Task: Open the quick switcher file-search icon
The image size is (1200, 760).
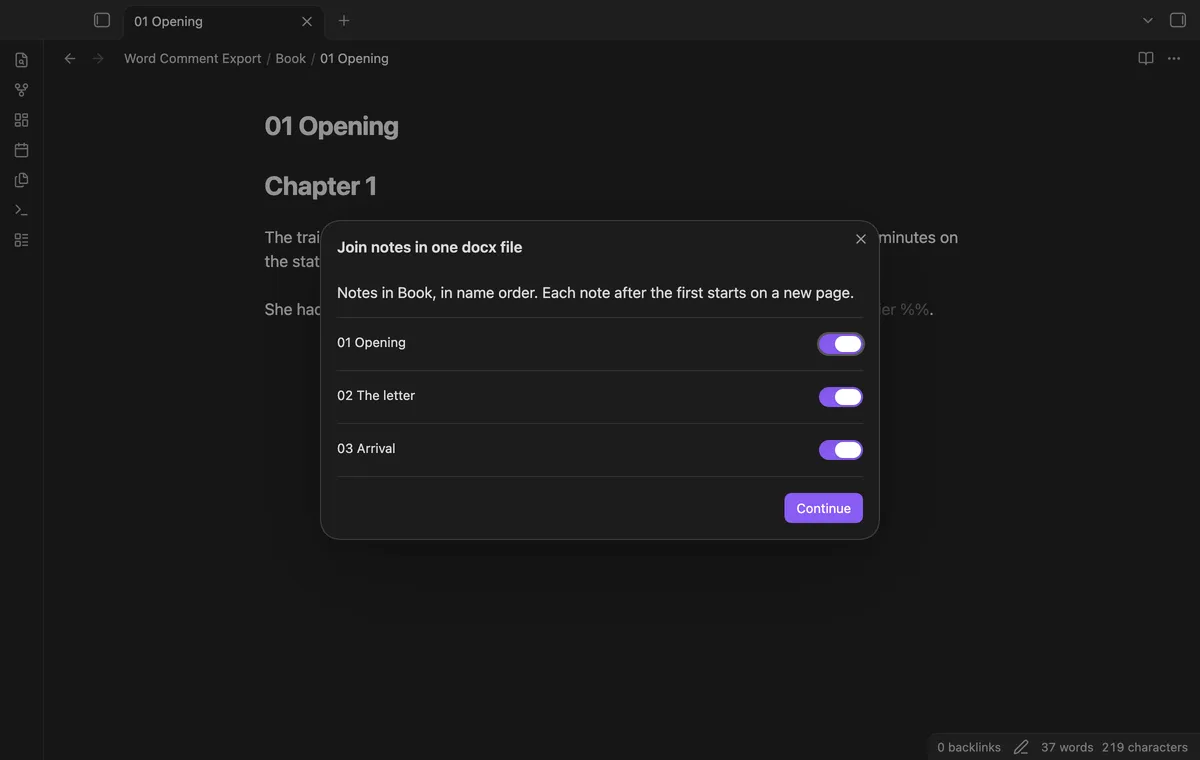Action: pos(21,60)
